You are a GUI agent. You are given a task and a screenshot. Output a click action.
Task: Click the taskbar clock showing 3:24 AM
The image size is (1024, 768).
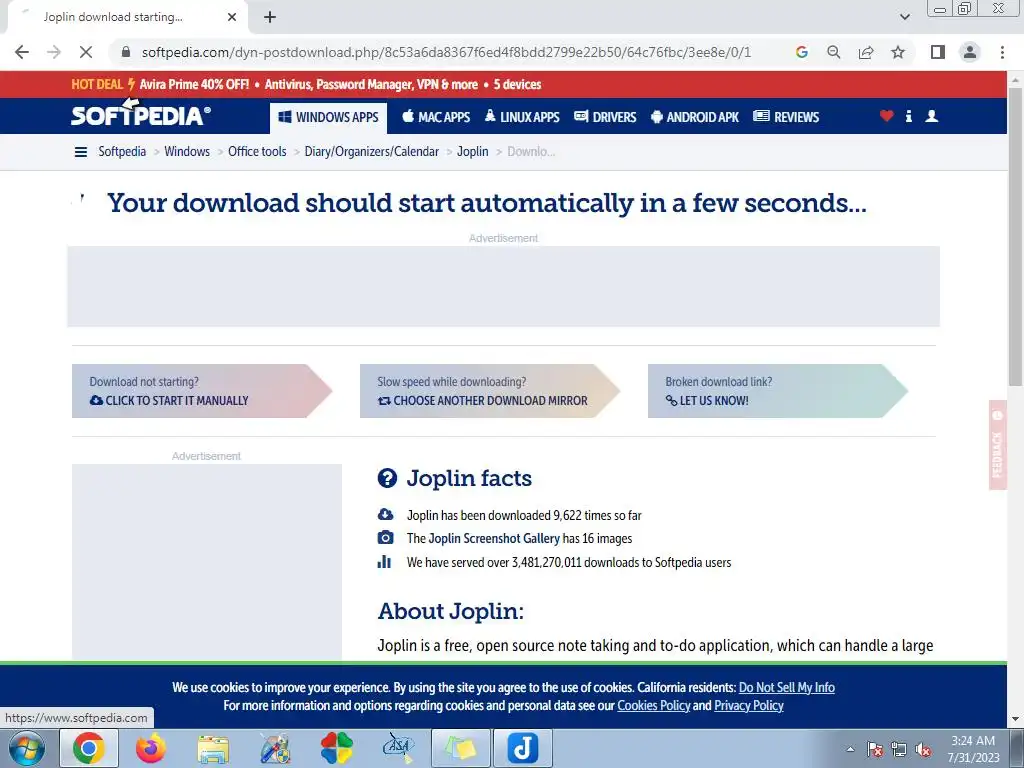coord(973,749)
